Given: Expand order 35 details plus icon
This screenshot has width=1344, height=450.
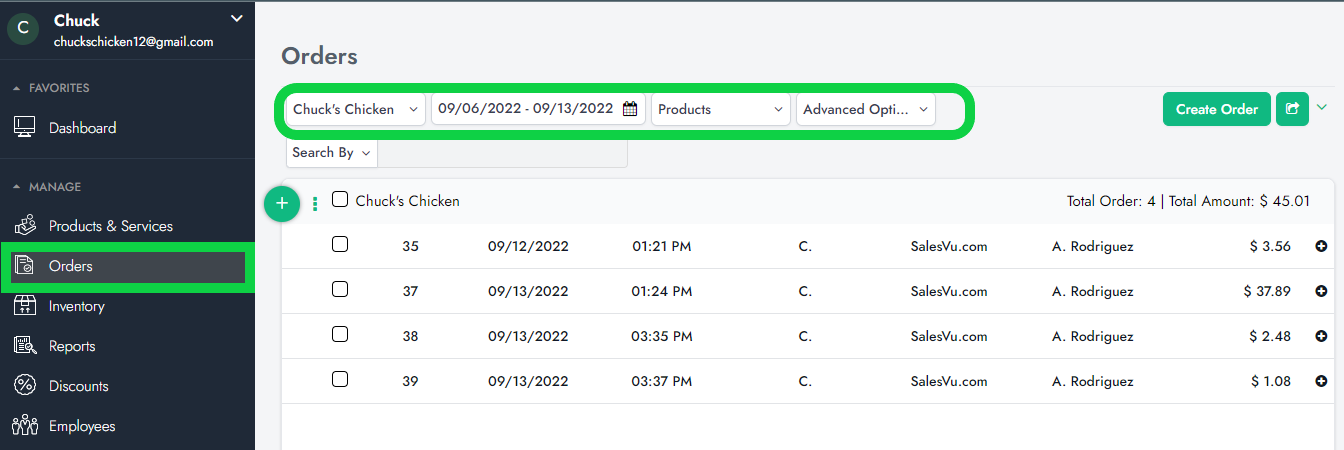Looking at the screenshot, I should [x=1321, y=246].
